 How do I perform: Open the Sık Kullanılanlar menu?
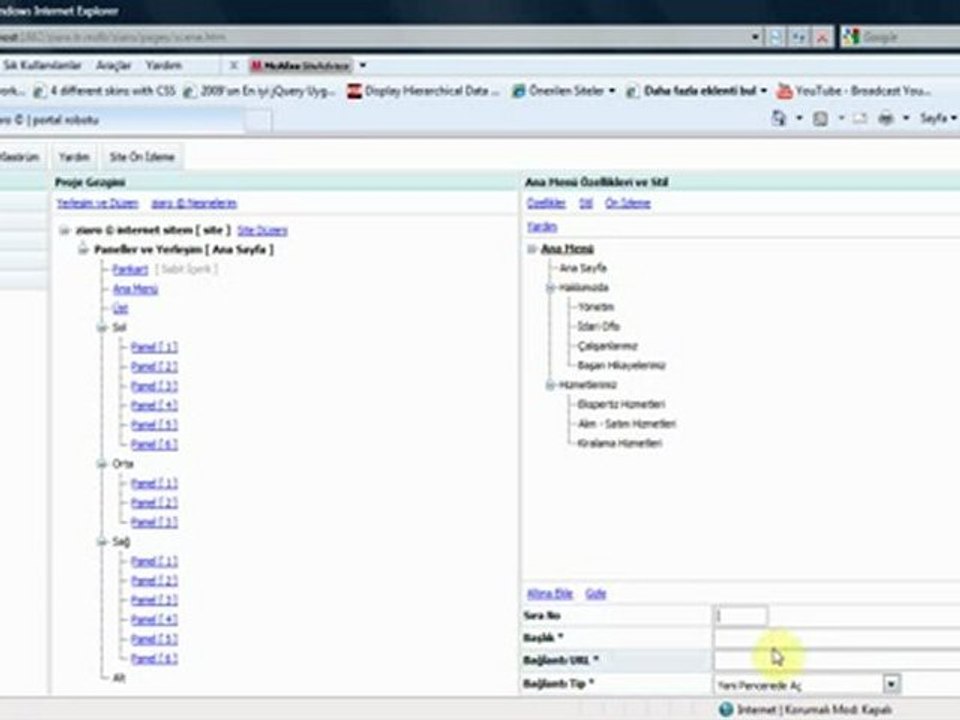pos(42,65)
